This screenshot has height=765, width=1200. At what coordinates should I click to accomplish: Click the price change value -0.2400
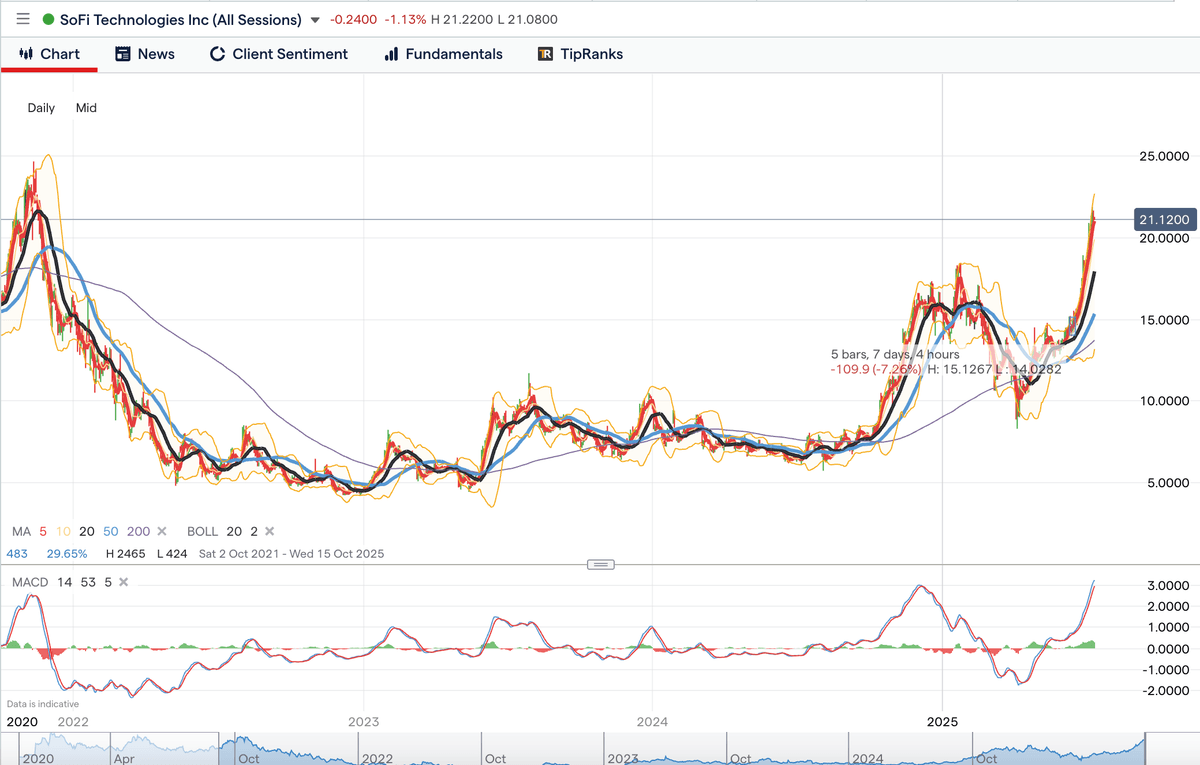(355, 20)
